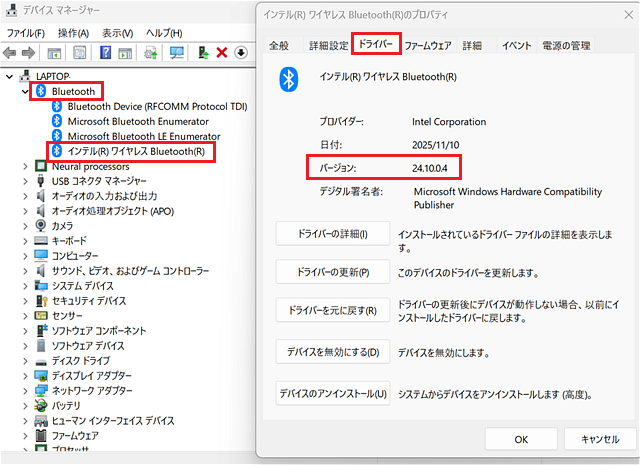Click the デバイスを無効にする(D) button
Image resolution: width=640 pixels, height=465 pixels.
coord(333,352)
